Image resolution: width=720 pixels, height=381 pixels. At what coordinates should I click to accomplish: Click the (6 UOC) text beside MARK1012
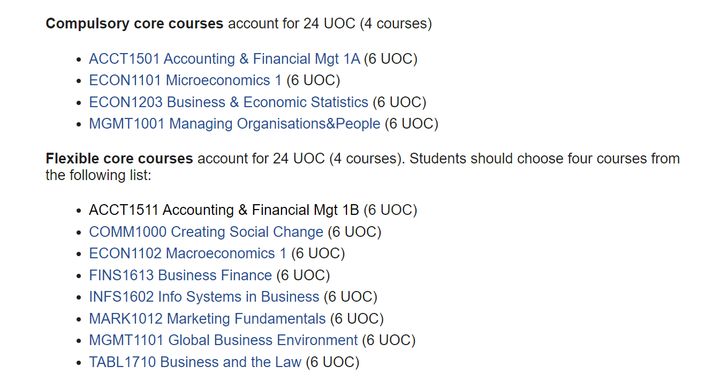point(357,319)
